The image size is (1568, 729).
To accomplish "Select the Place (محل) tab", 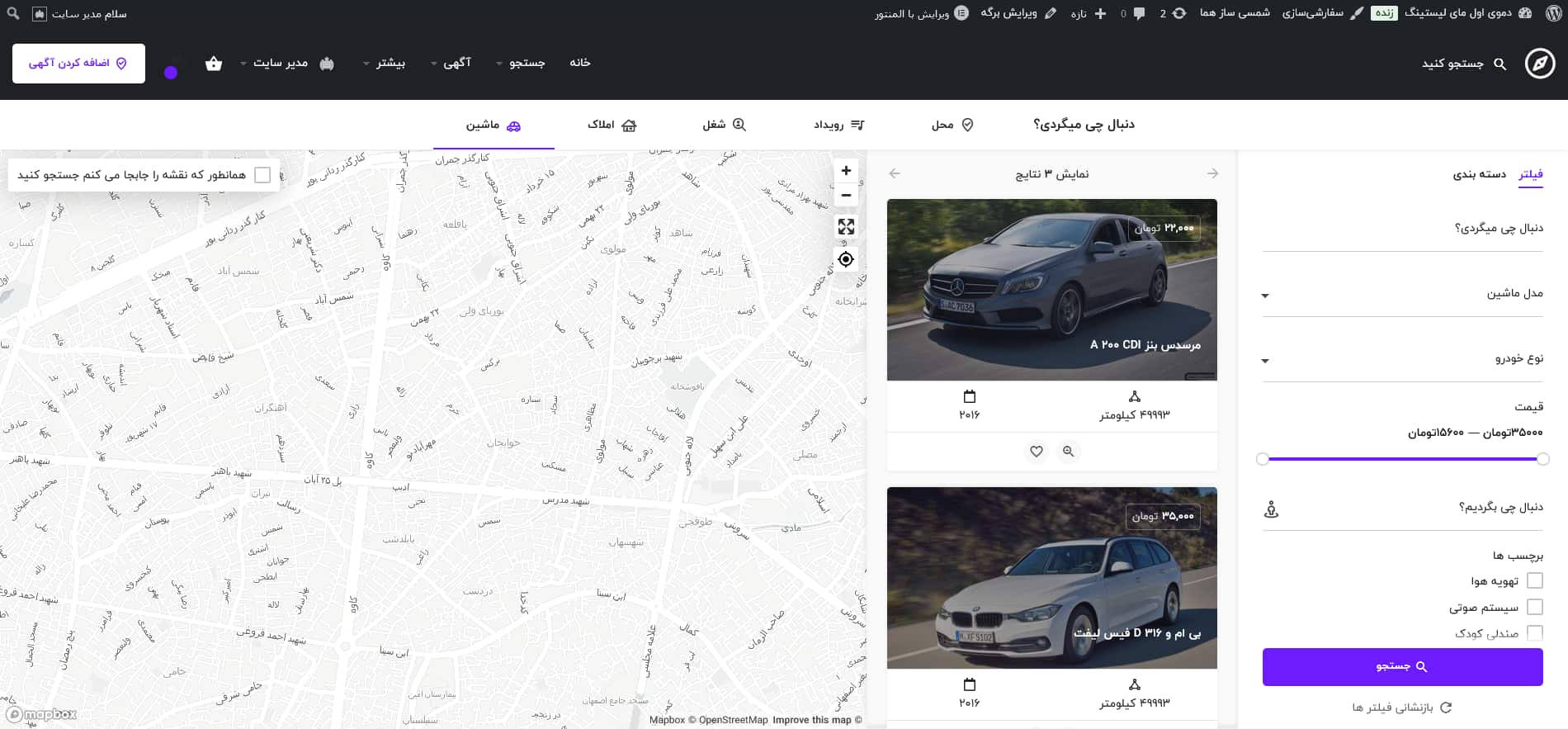I will [952, 125].
